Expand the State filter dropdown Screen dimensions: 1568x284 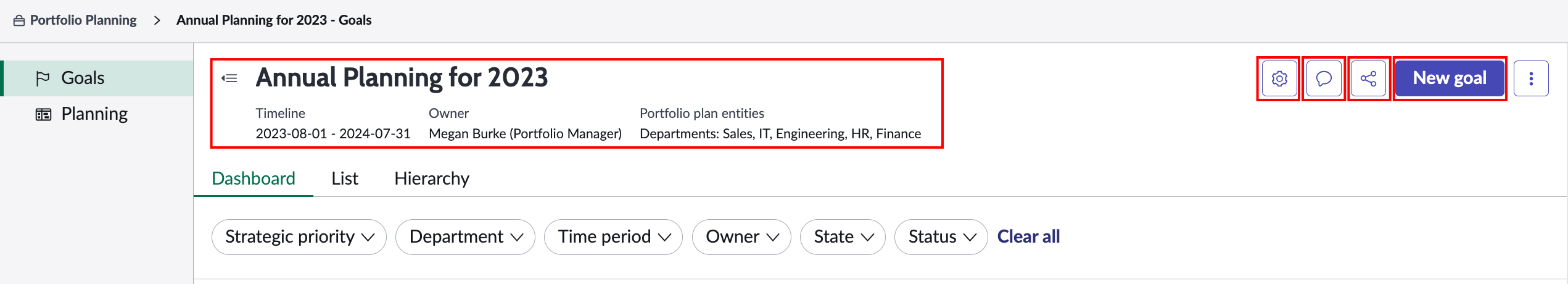[x=843, y=237]
